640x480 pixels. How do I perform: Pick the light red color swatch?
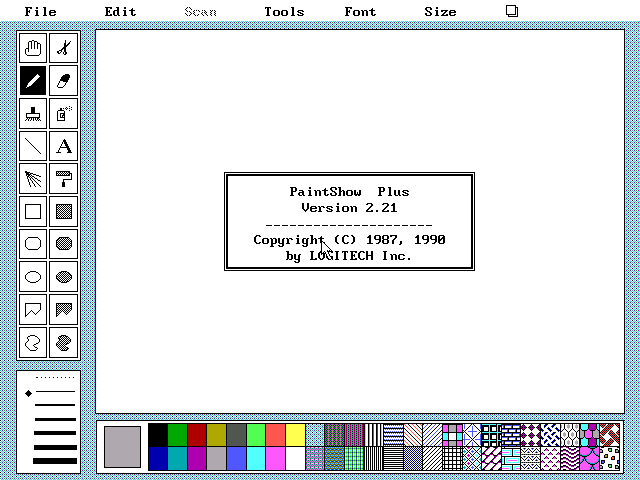click(276, 435)
